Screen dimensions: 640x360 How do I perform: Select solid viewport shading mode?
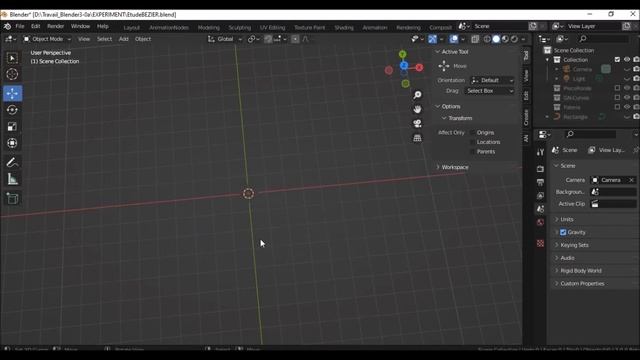496,39
